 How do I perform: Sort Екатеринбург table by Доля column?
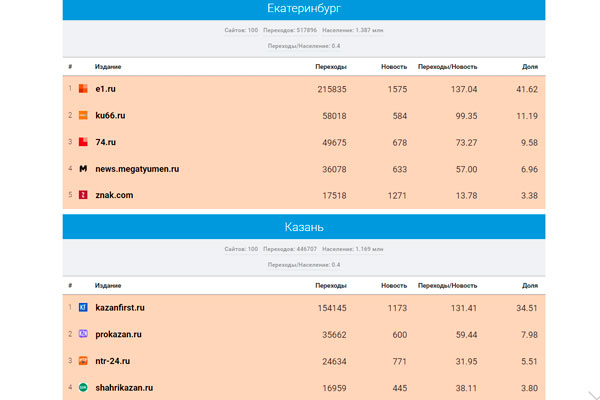point(530,66)
